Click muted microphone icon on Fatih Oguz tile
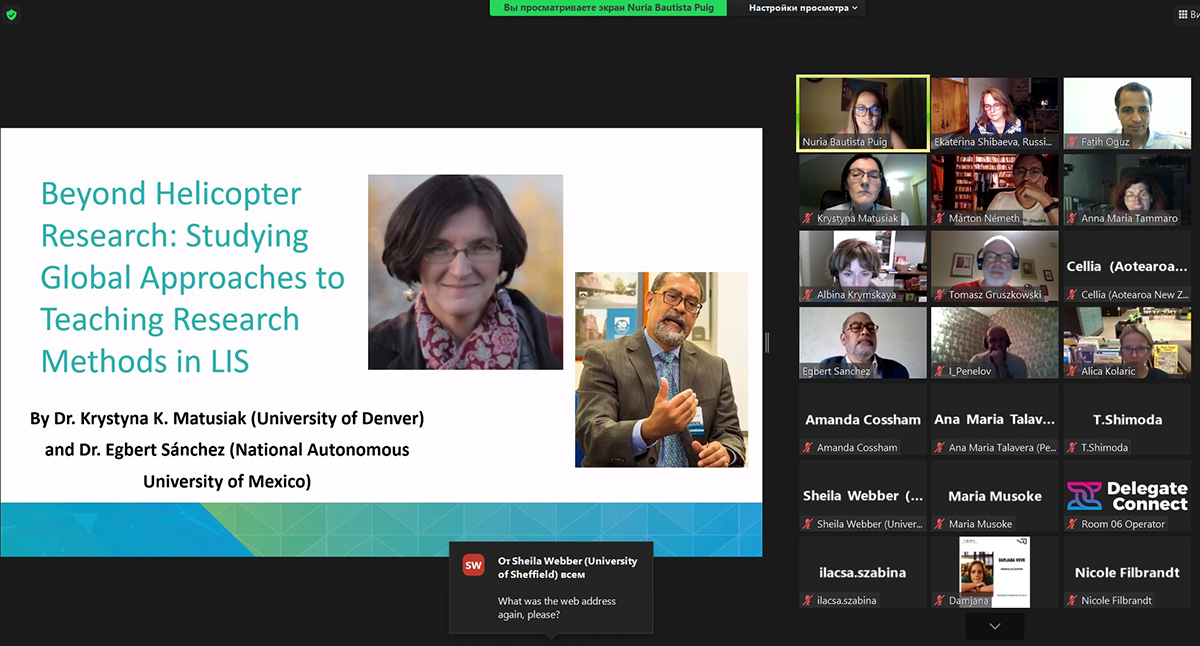 tap(1073, 142)
